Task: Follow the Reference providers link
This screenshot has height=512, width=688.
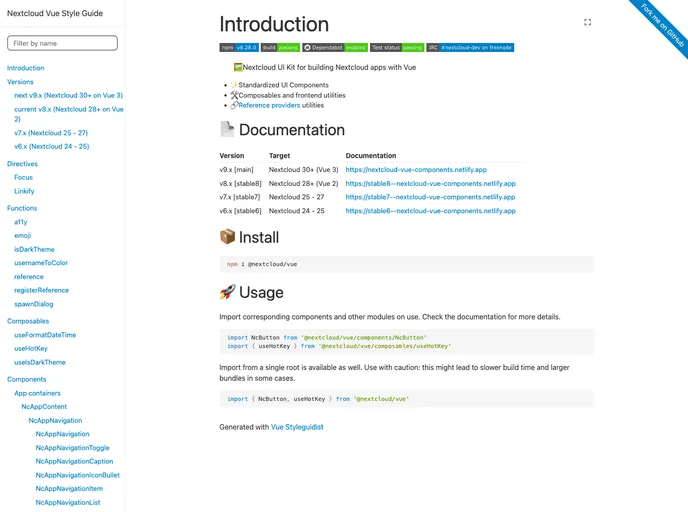Action: tap(269, 105)
